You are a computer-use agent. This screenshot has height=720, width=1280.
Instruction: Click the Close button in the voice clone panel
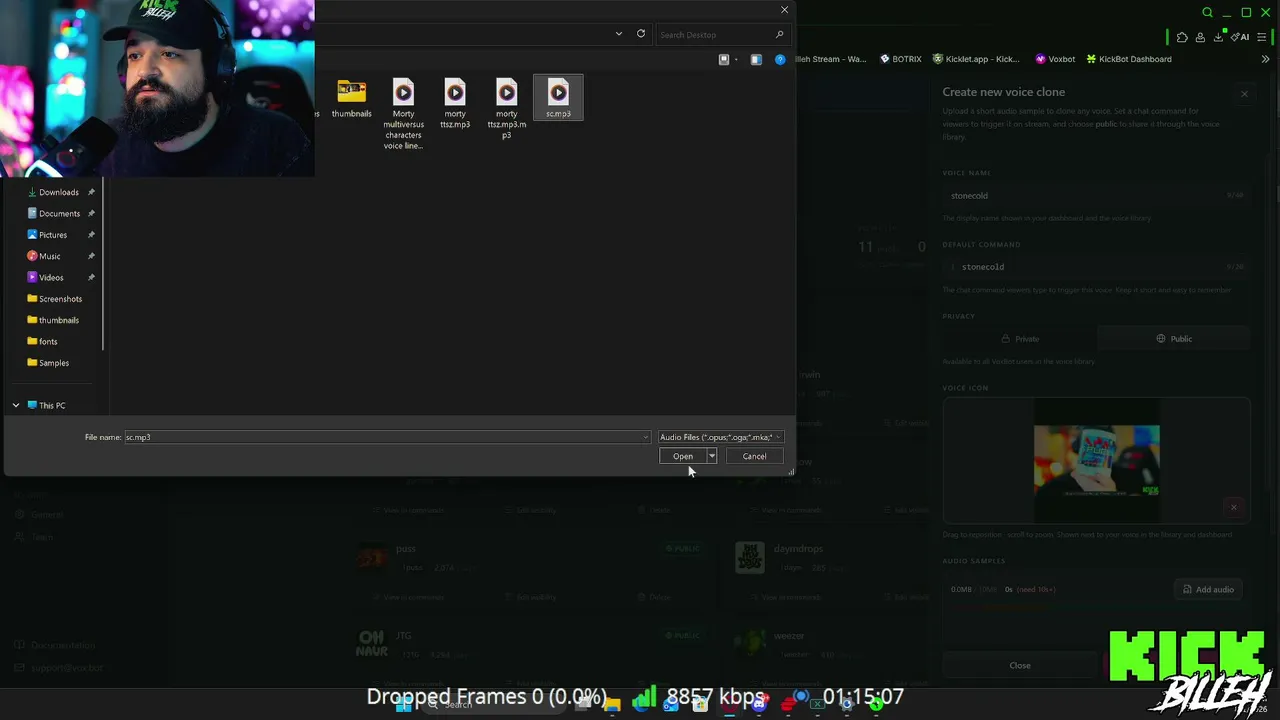coord(1020,665)
